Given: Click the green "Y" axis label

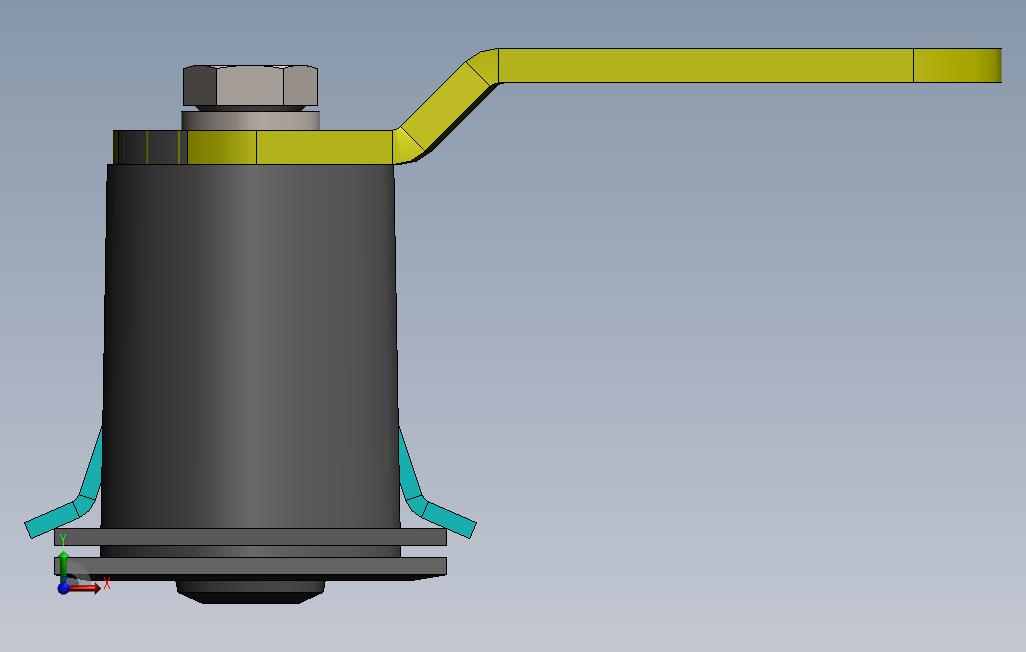Looking at the screenshot, I should click(x=63, y=540).
